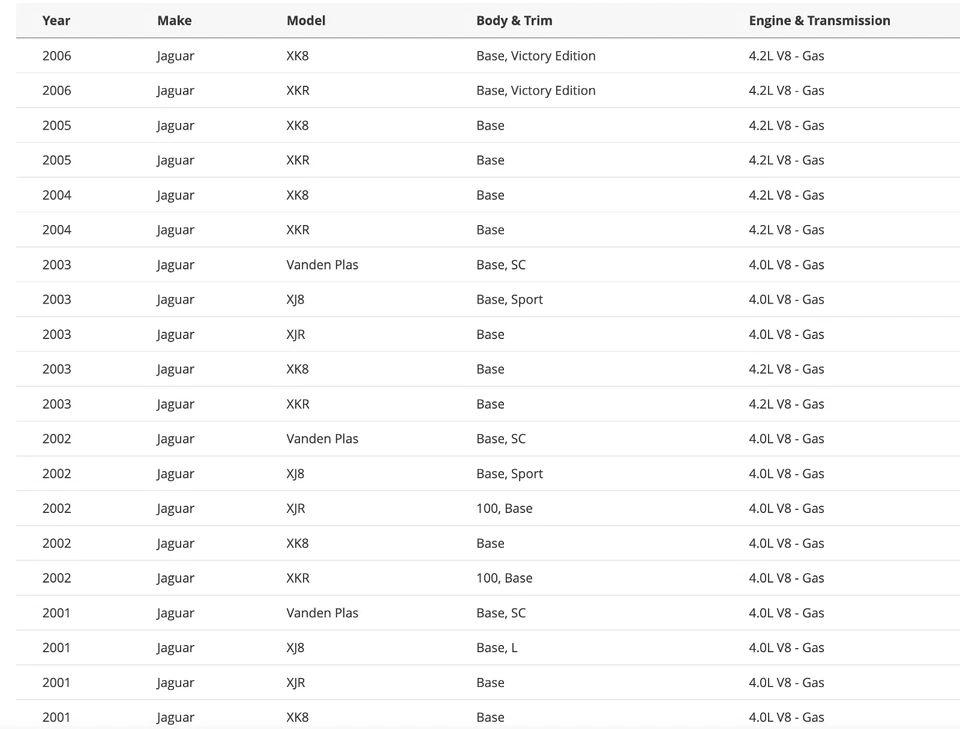Click the 4.2L V8 engine for 2003 XK8
The width and height of the screenshot is (960, 729).
pyautogui.click(x=786, y=370)
